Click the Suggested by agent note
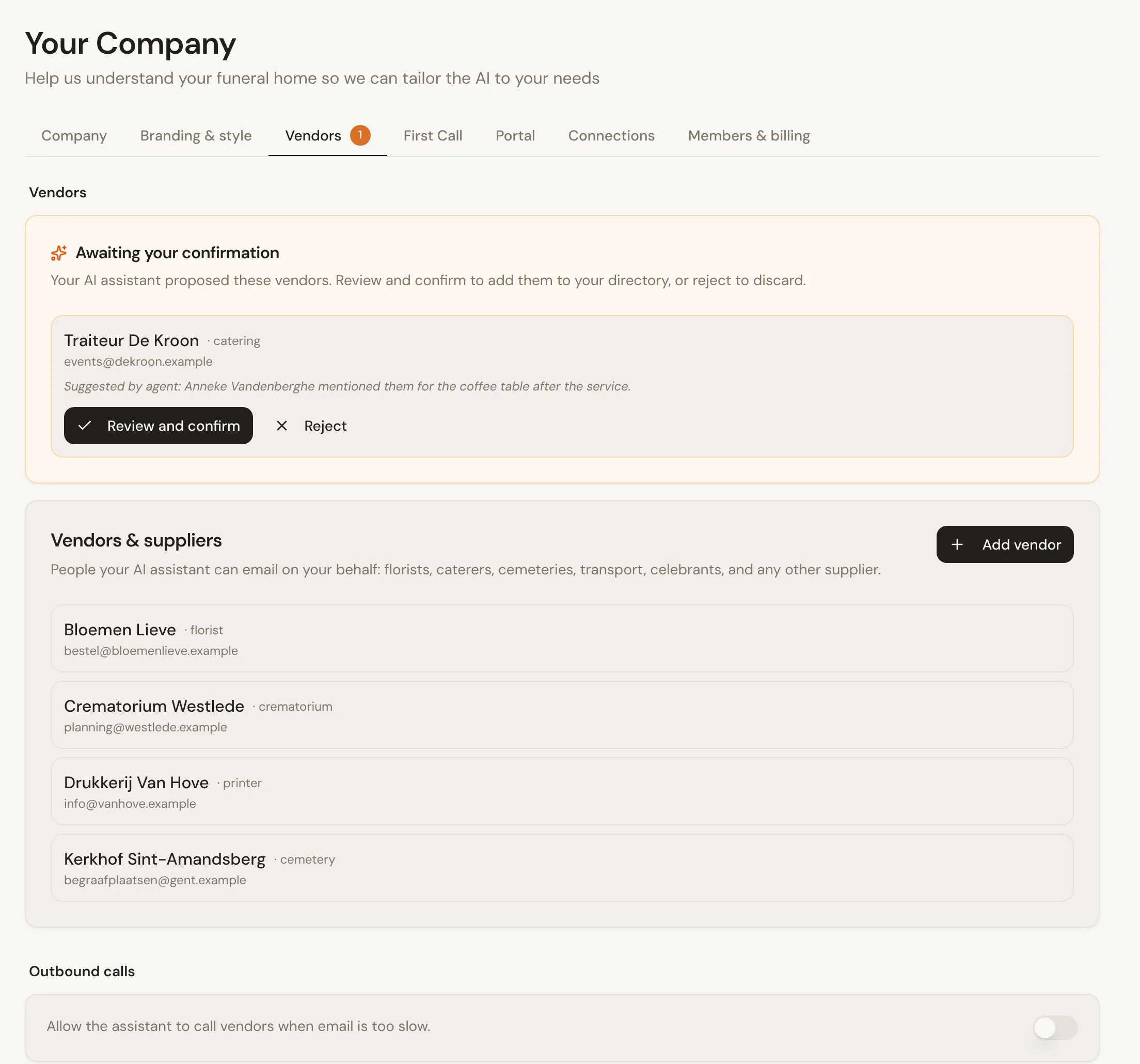The width and height of the screenshot is (1140, 1064). pos(347,386)
